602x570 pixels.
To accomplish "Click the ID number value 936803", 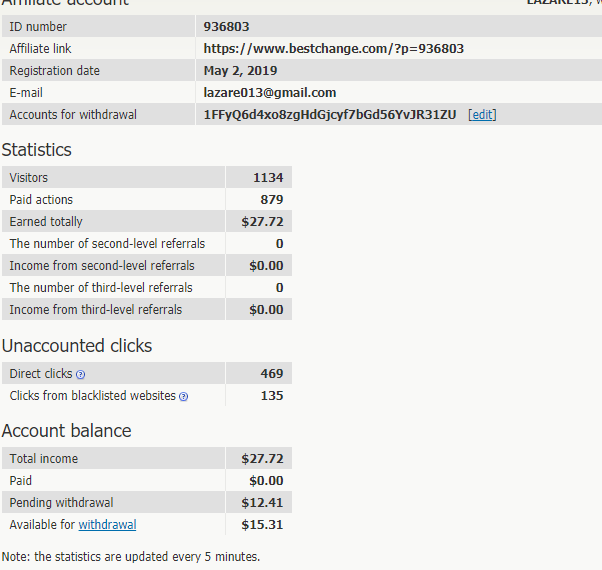I will pos(226,26).
